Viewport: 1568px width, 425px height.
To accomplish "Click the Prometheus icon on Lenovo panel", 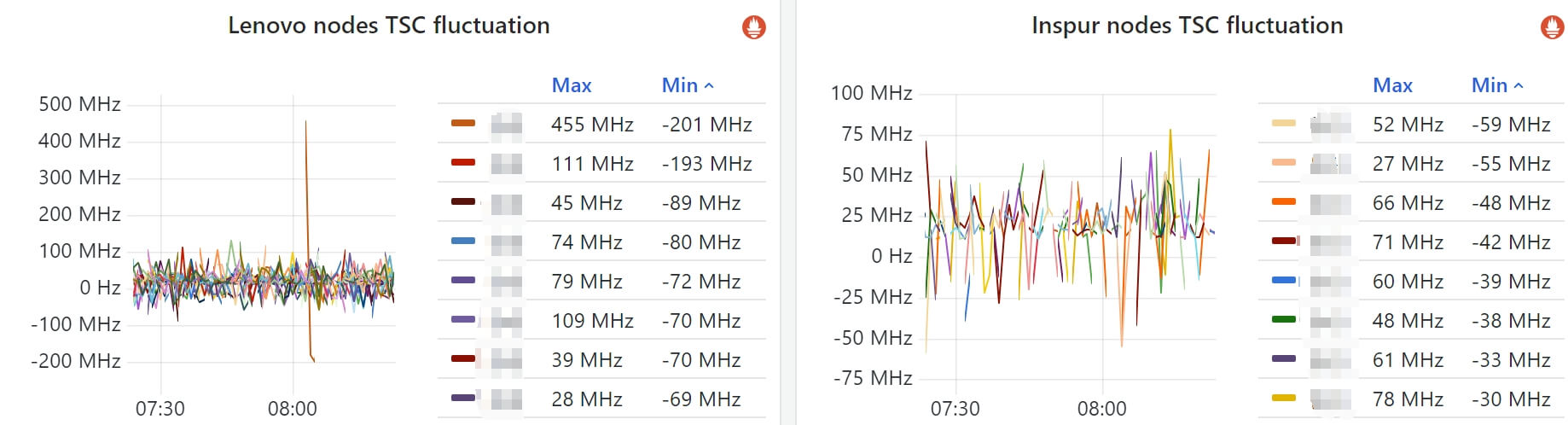I will point(753,27).
